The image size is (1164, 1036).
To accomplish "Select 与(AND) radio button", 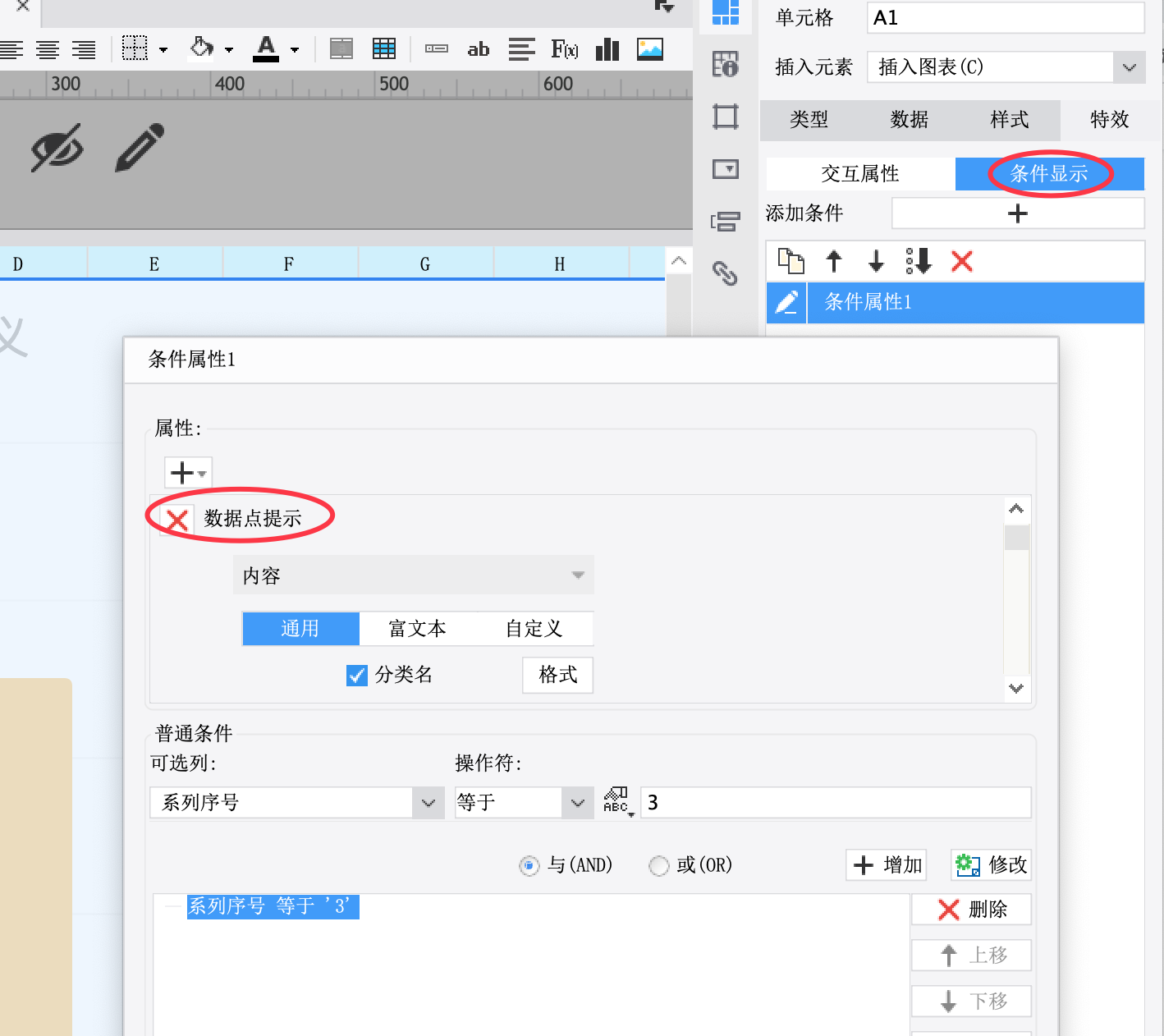I will tap(529, 865).
